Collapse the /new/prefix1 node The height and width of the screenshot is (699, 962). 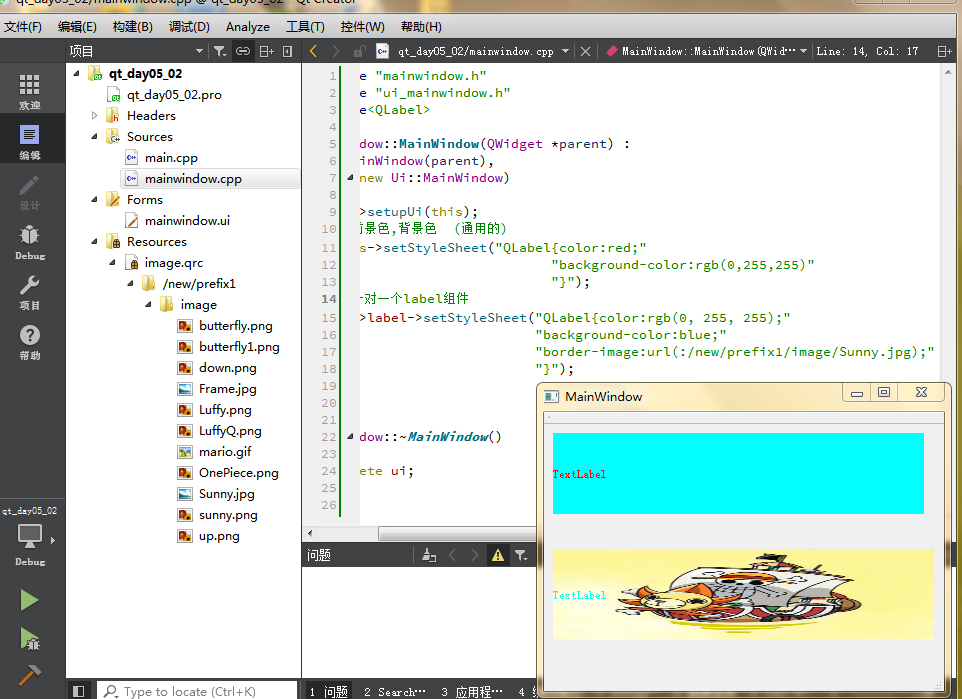pyautogui.click(x=130, y=284)
